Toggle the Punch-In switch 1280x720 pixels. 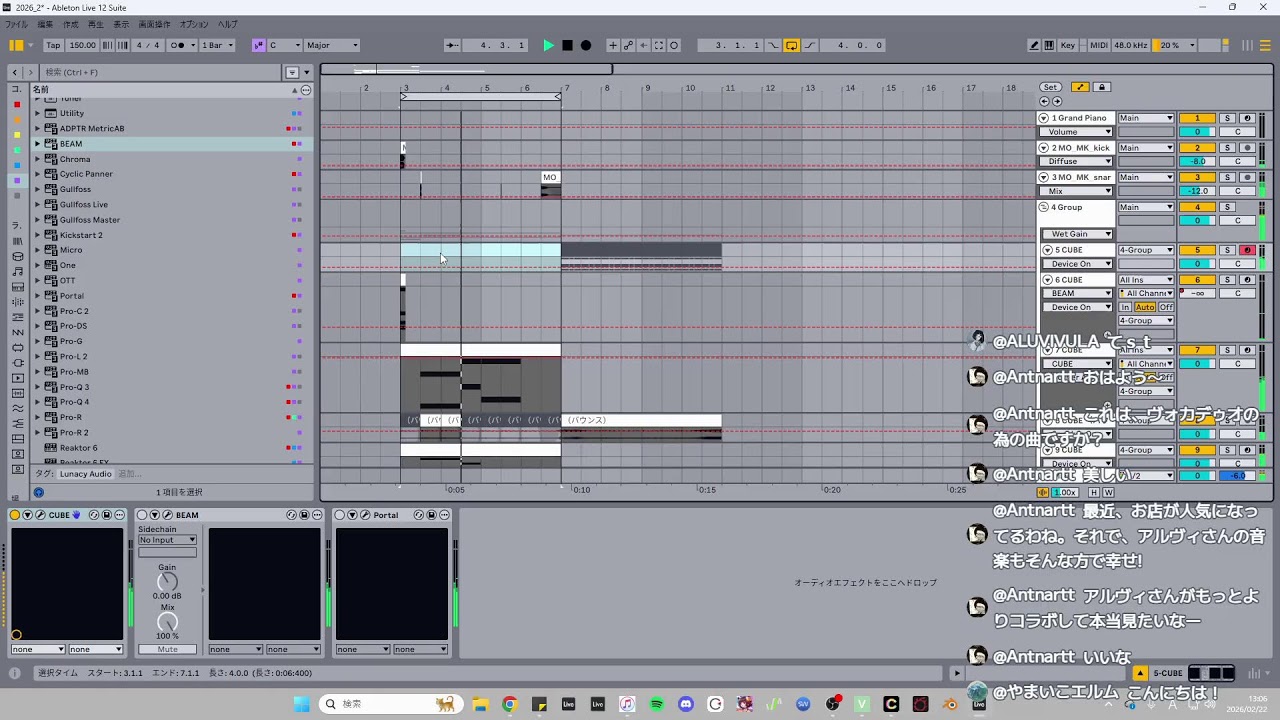click(x=773, y=45)
